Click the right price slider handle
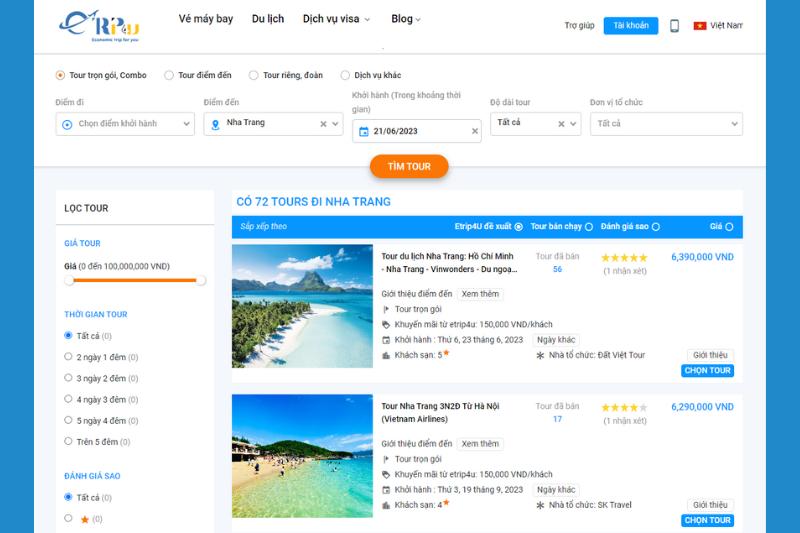800x533 pixels. (x=201, y=280)
